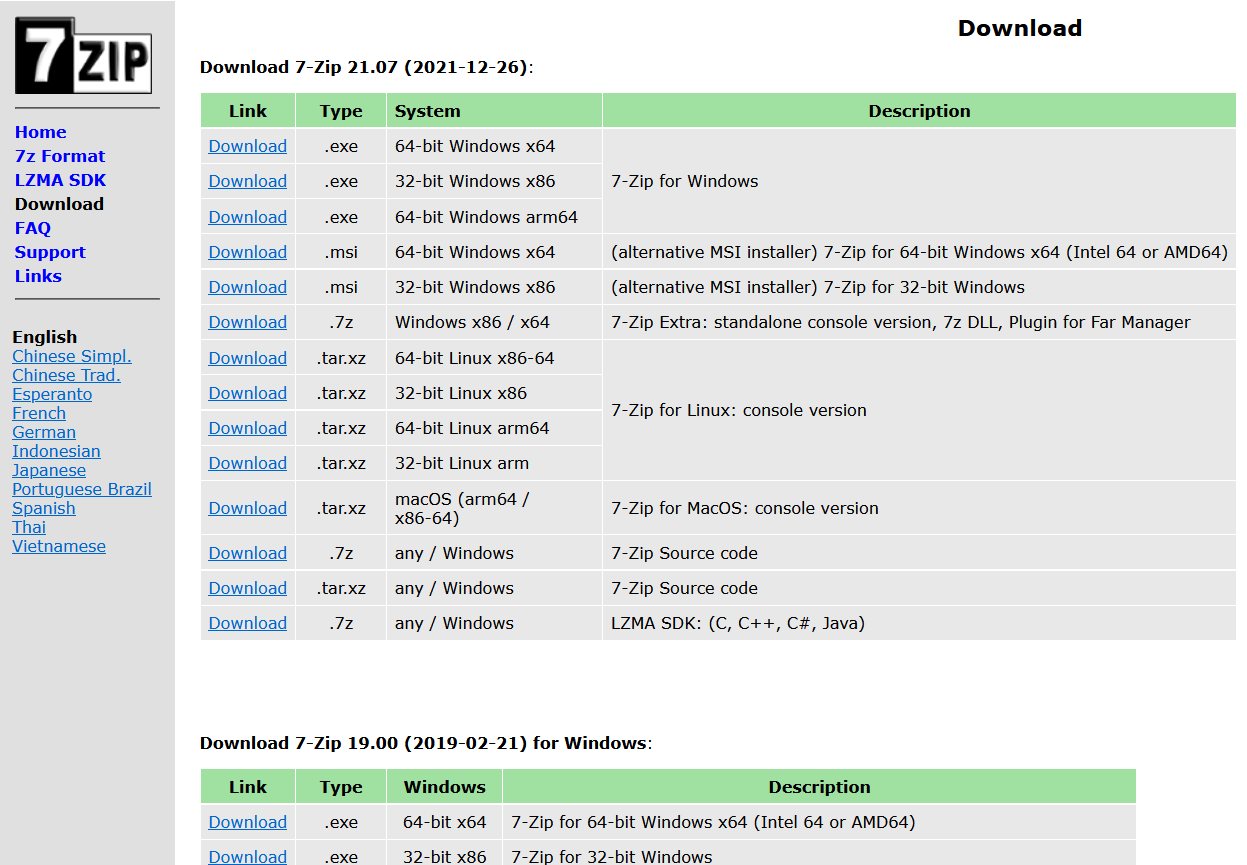The height and width of the screenshot is (865, 1247).
Task: Download 64-bit Windows x64 .msi installer
Action: click(247, 252)
